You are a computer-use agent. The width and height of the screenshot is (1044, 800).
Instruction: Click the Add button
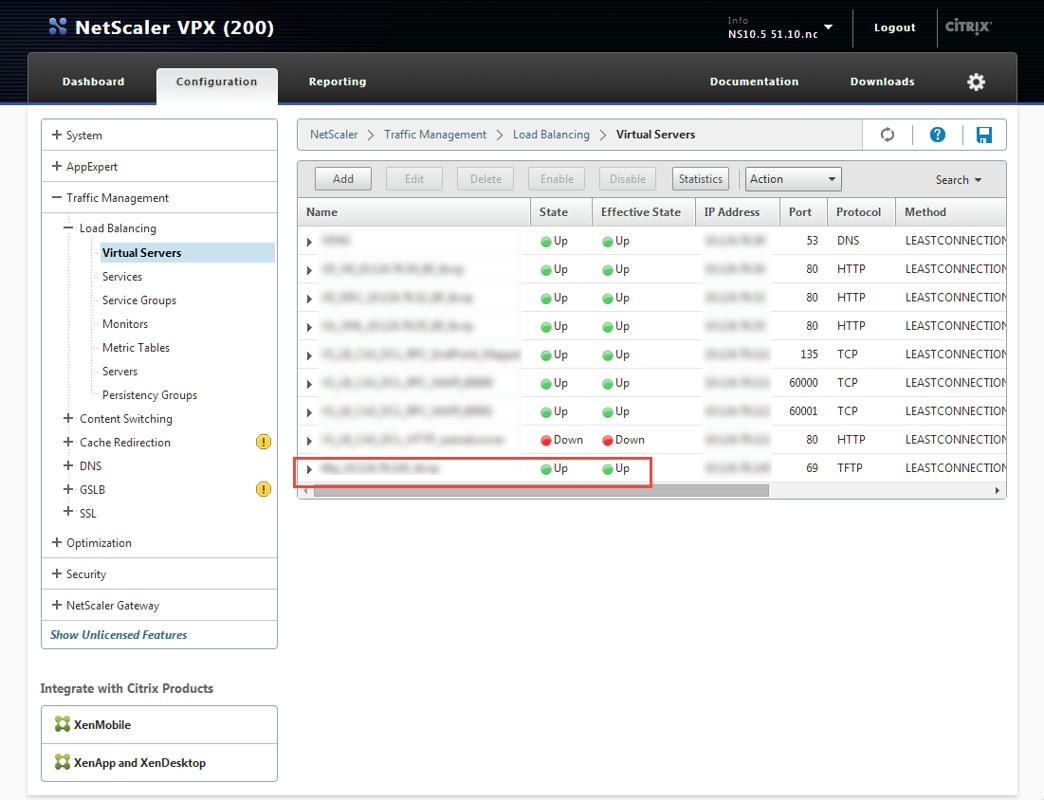[x=343, y=179]
